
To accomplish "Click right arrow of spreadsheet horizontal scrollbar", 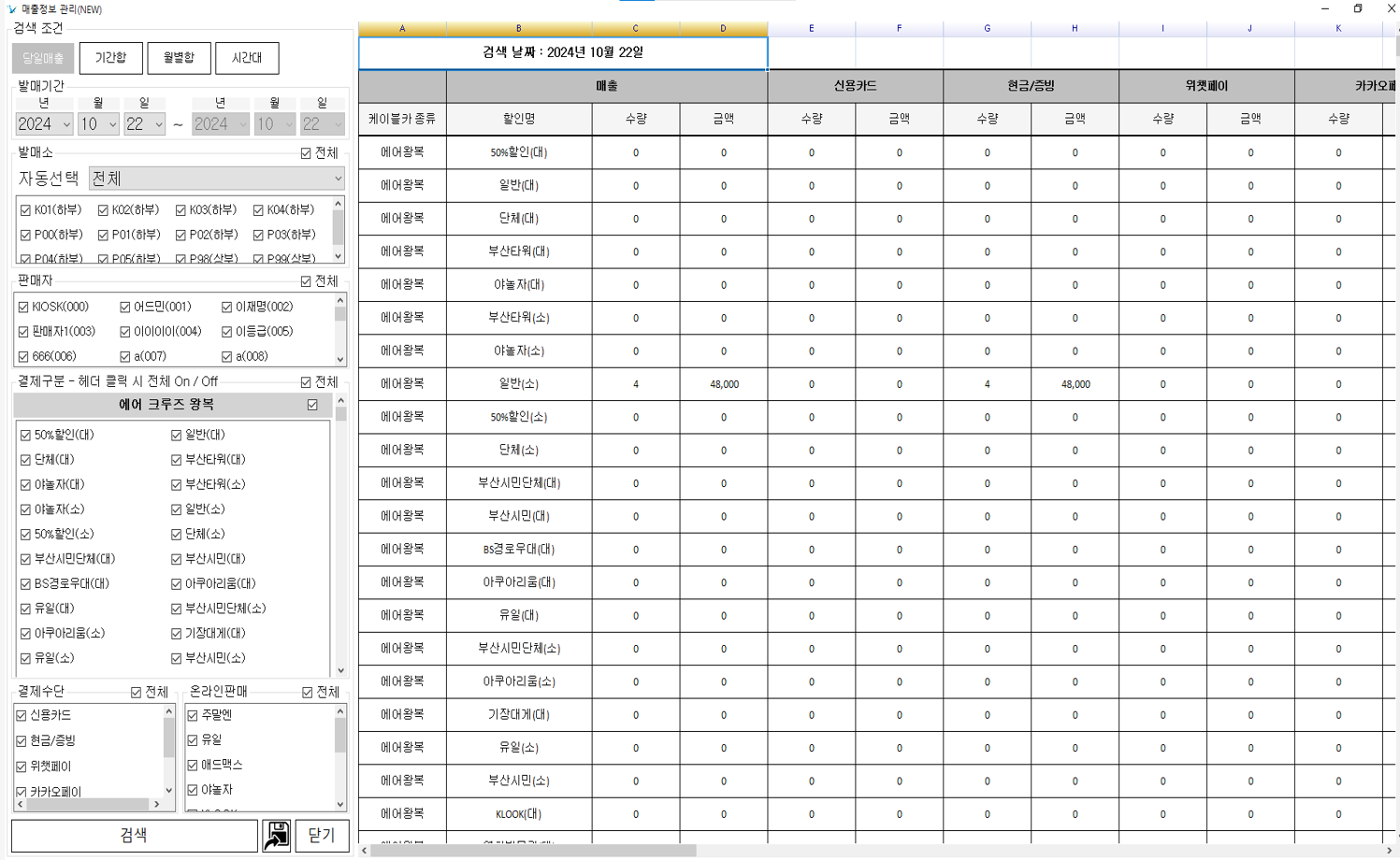I will [1389, 851].
